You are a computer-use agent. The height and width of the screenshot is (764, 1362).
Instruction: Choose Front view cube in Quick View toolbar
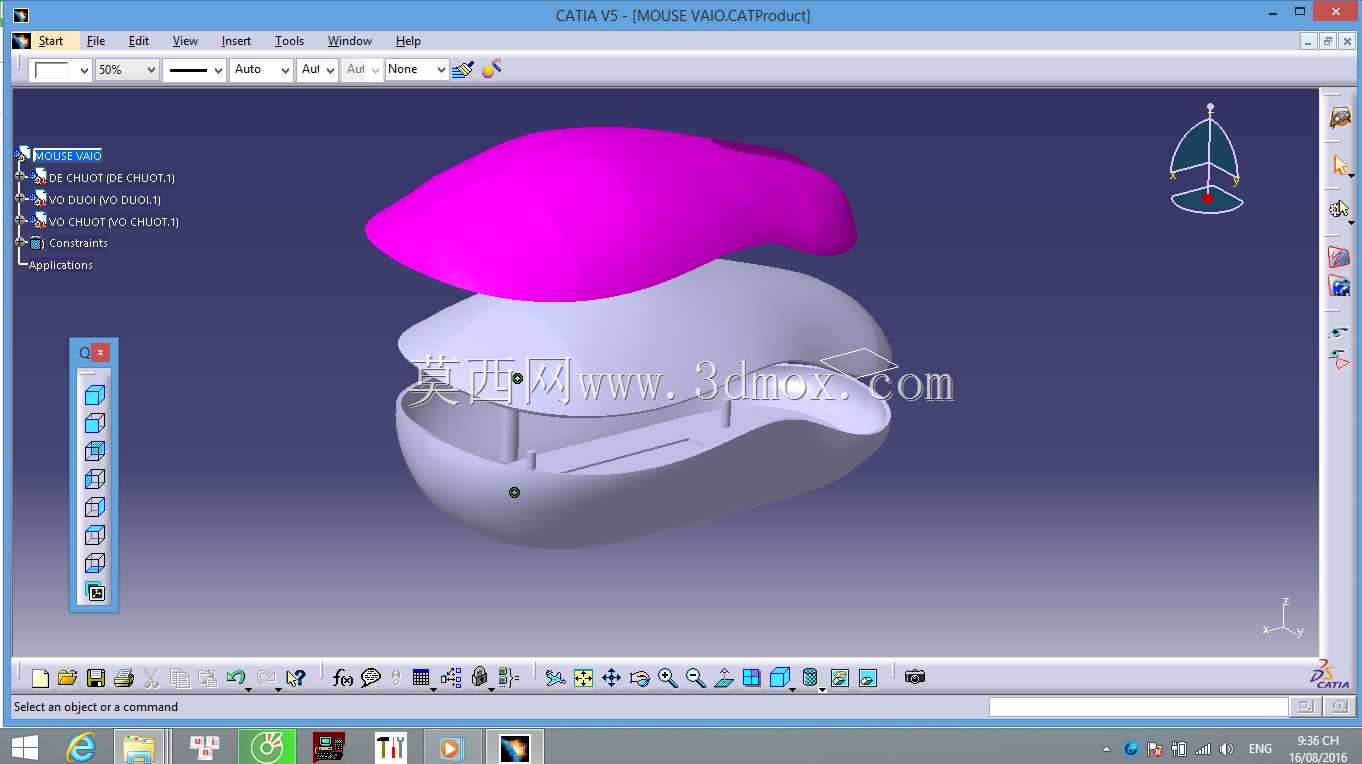[x=95, y=423]
